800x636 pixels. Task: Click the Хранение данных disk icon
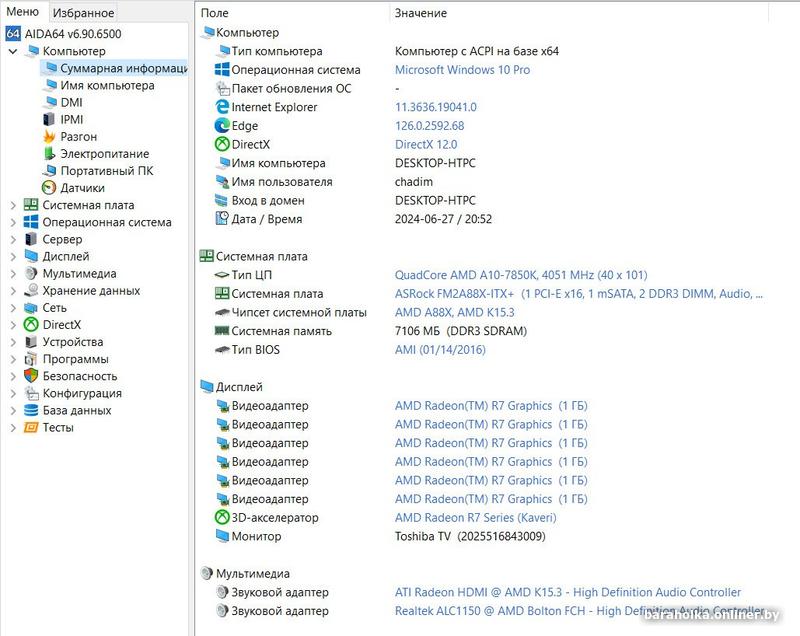click(x=31, y=290)
